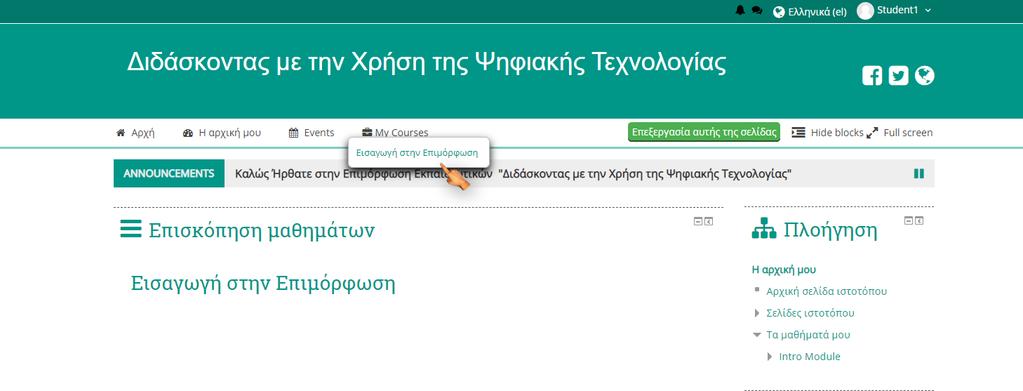Image resolution: width=1023 pixels, height=391 pixels.
Task: Collapse the Πλοήγηση block with its minus icon
Action: [908, 221]
